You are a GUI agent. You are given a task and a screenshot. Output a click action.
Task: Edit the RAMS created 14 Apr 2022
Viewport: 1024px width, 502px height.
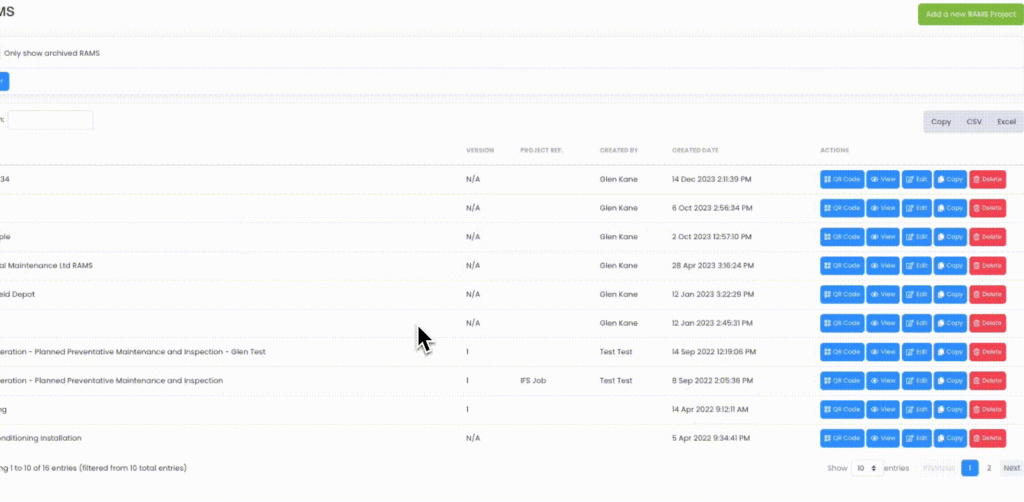(917, 409)
